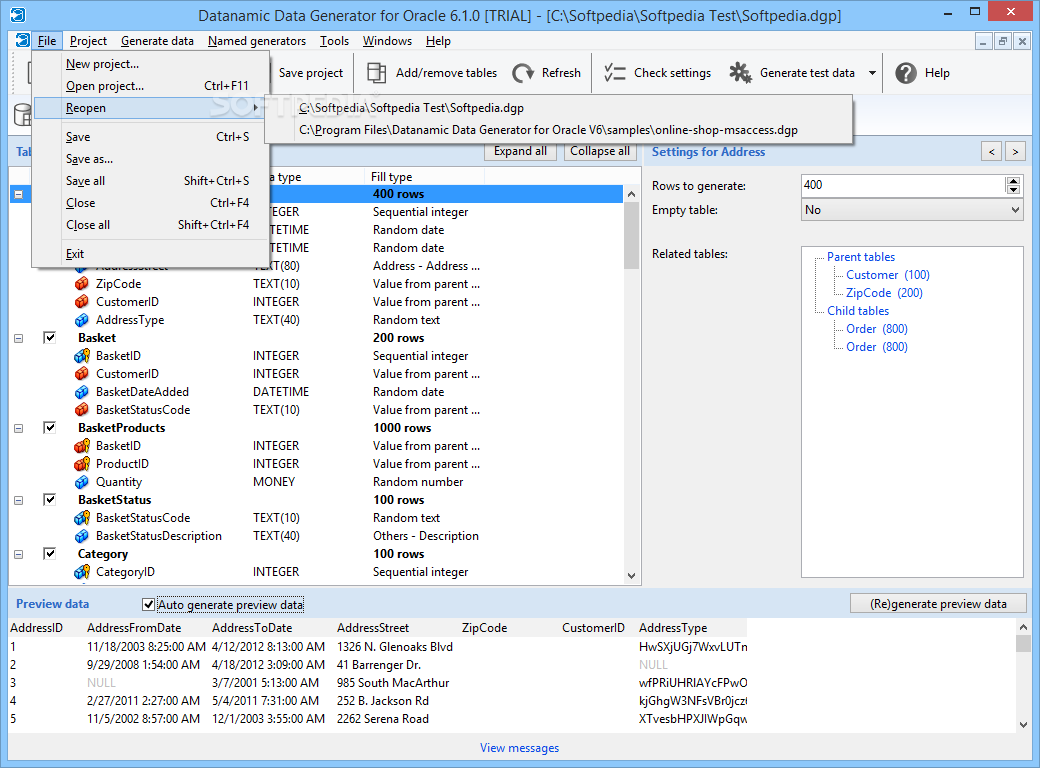1040x768 pixels.
Task: Click the Refresh arrow icon
Action: [x=523, y=73]
